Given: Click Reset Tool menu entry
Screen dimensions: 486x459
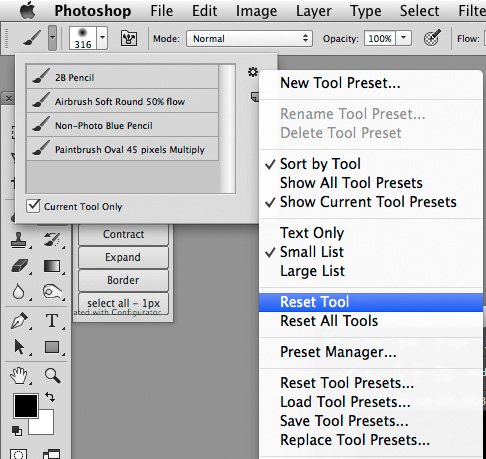Looking at the screenshot, I should pos(371,302).
